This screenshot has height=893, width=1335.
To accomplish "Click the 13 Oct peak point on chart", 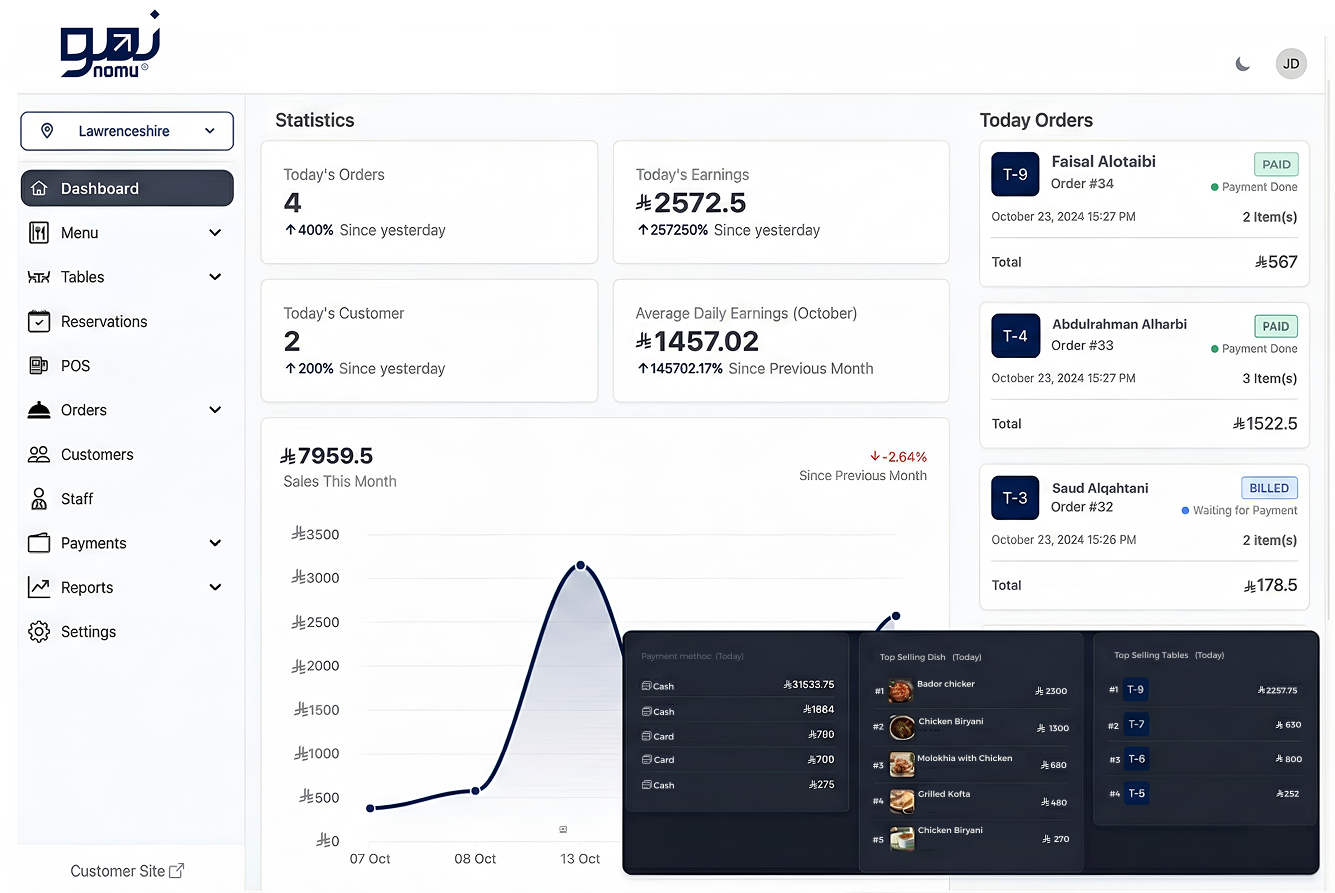I will click(x=580, y=566).
